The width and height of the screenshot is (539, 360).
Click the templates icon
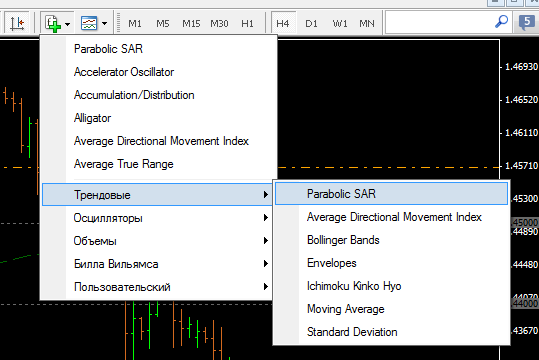pos(89,23)
